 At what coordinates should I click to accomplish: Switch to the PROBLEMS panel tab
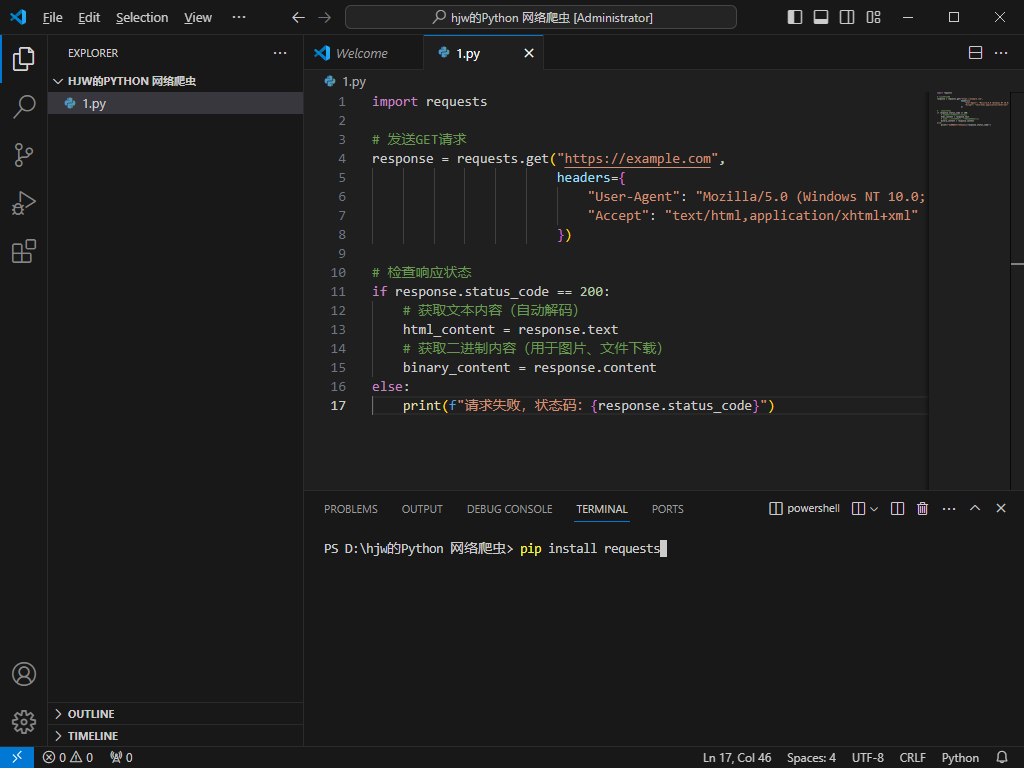pos(351,509)
